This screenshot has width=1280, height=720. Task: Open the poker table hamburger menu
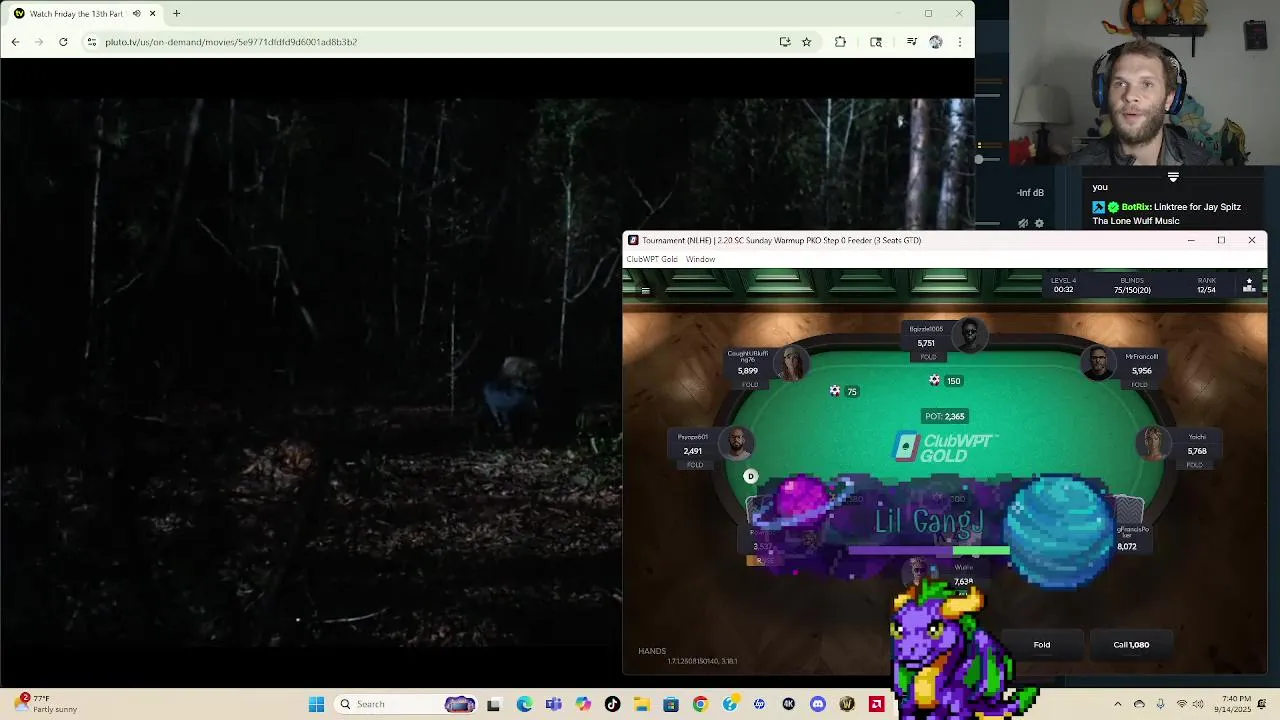click(x=646, y=291)
